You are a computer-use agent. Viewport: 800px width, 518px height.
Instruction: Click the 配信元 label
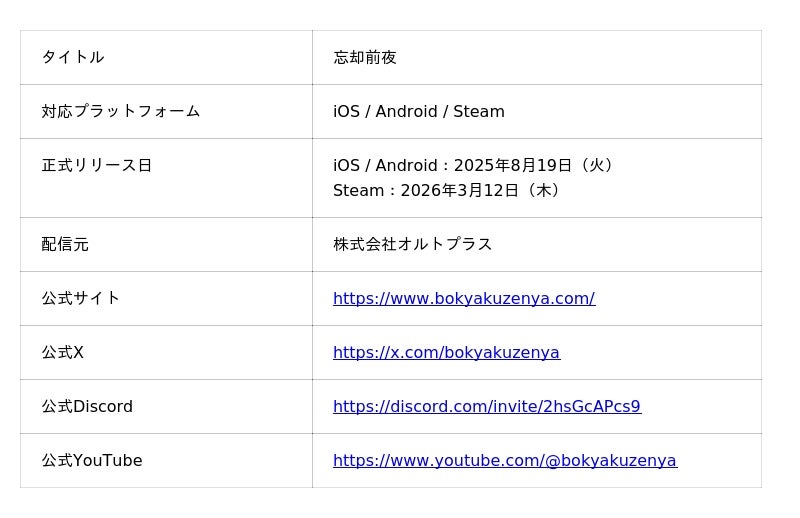tap(65, 244)
